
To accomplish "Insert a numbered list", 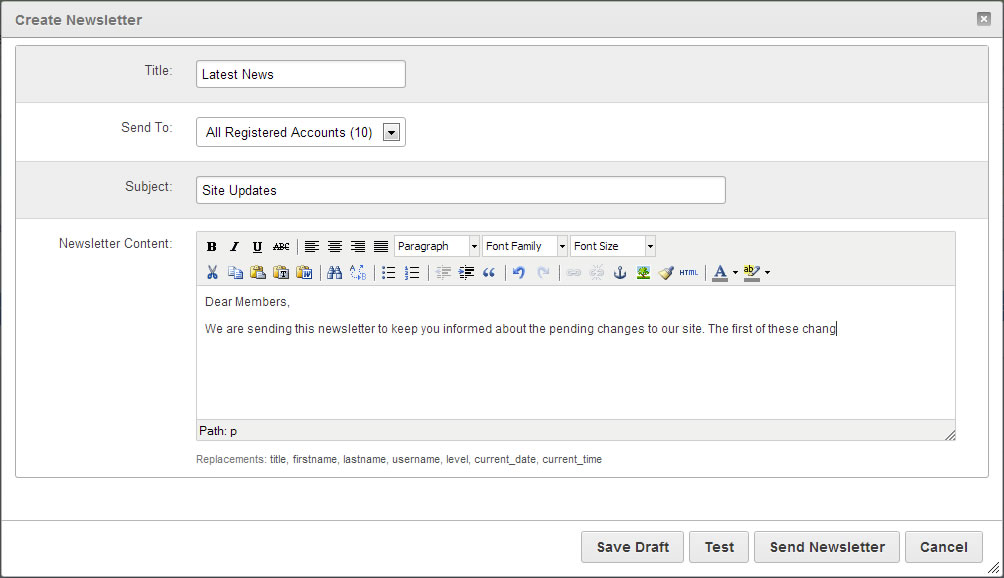I will (x=412, y=273).
